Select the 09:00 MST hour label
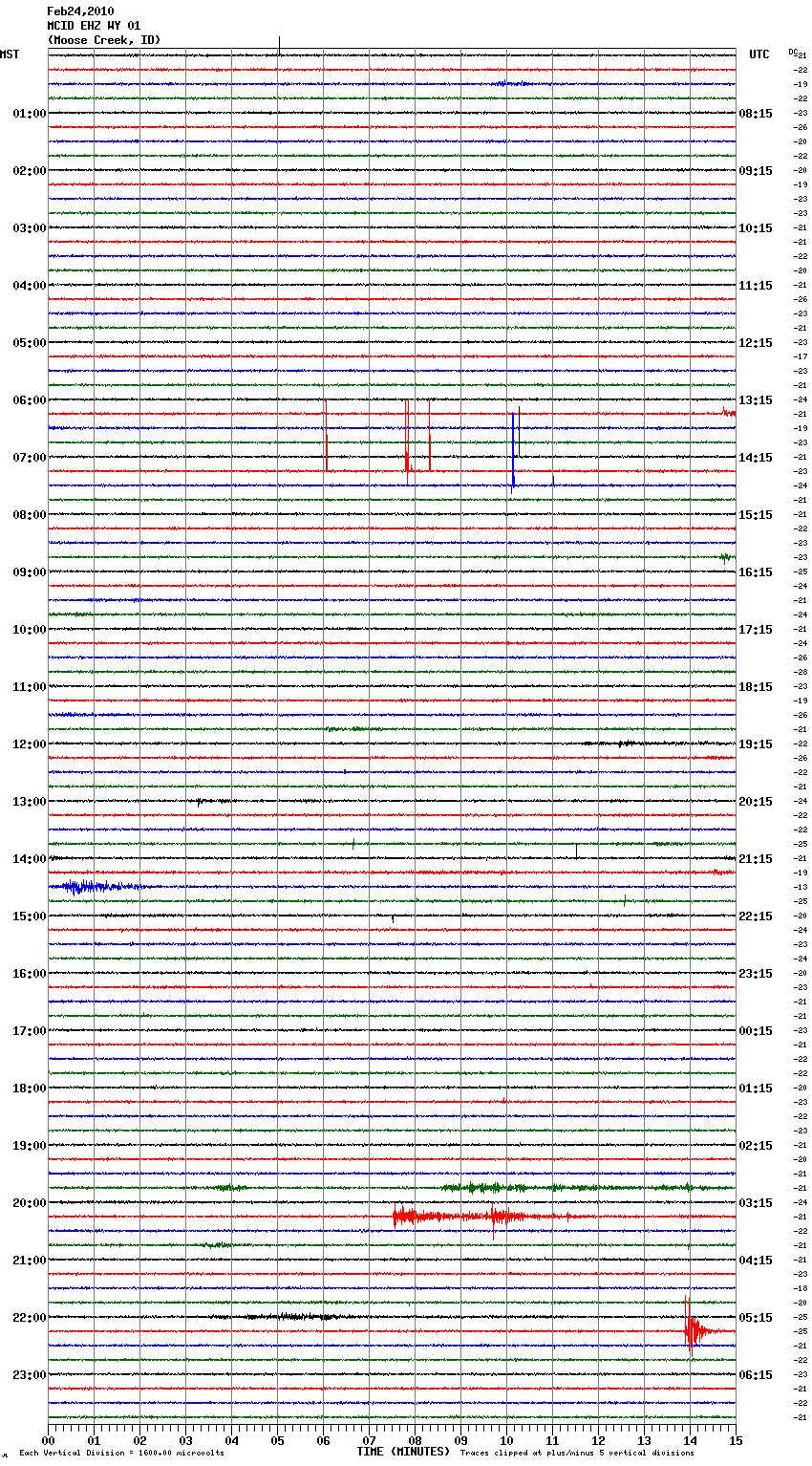 tap(30, 572)
